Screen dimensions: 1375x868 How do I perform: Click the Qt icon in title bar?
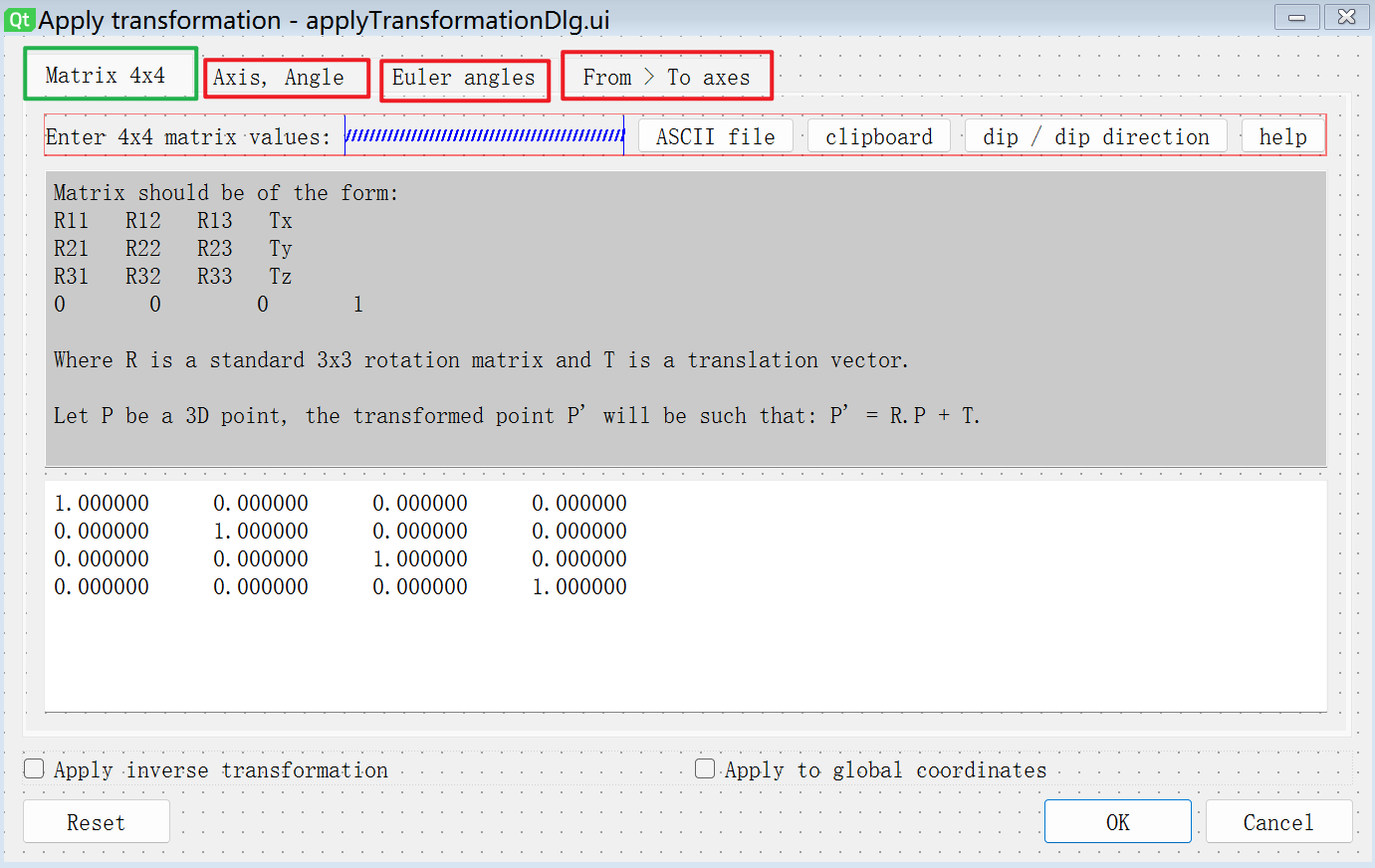click(x=19, y=19)
